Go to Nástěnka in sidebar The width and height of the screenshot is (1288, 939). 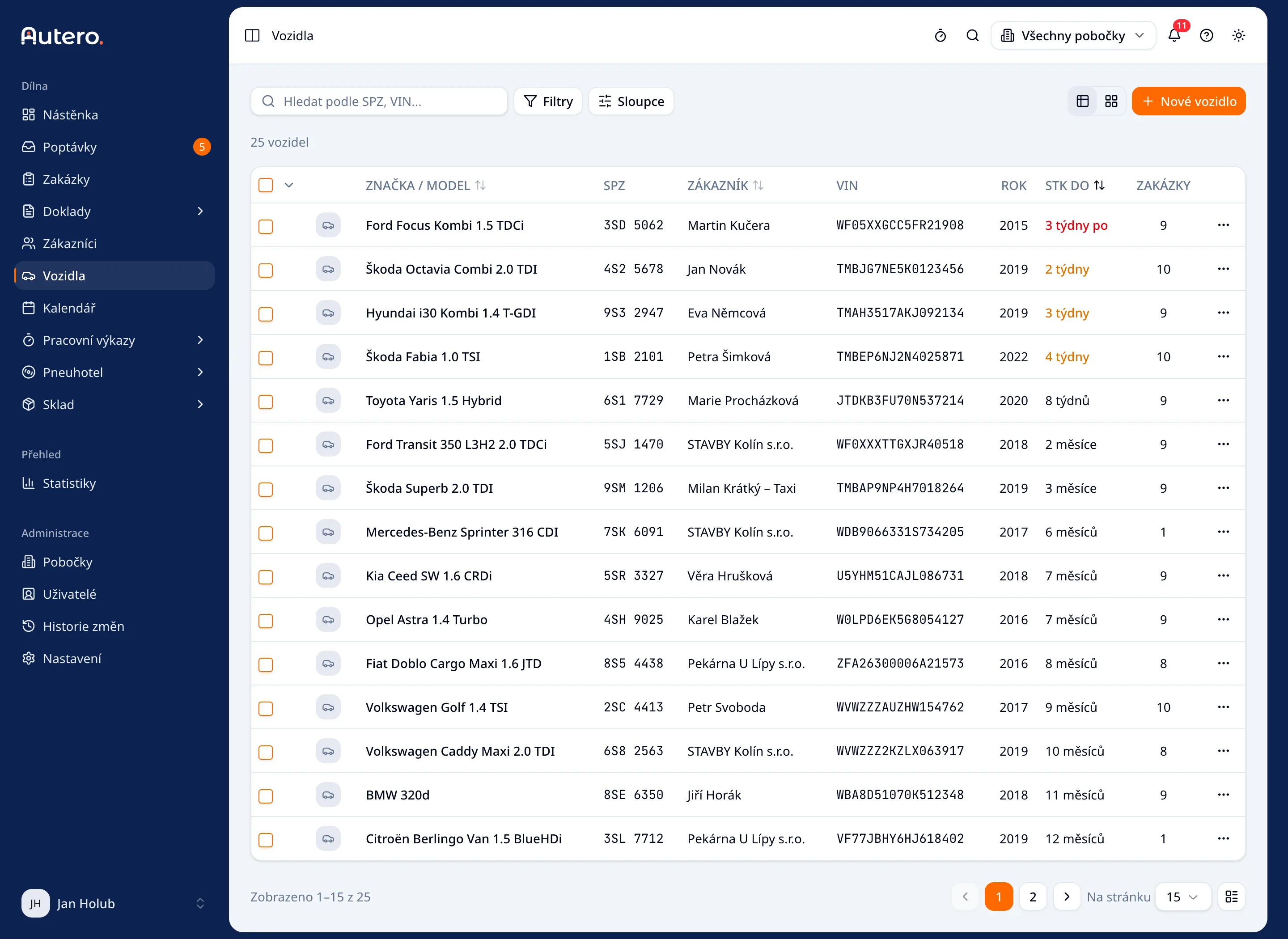coord(114,115)
